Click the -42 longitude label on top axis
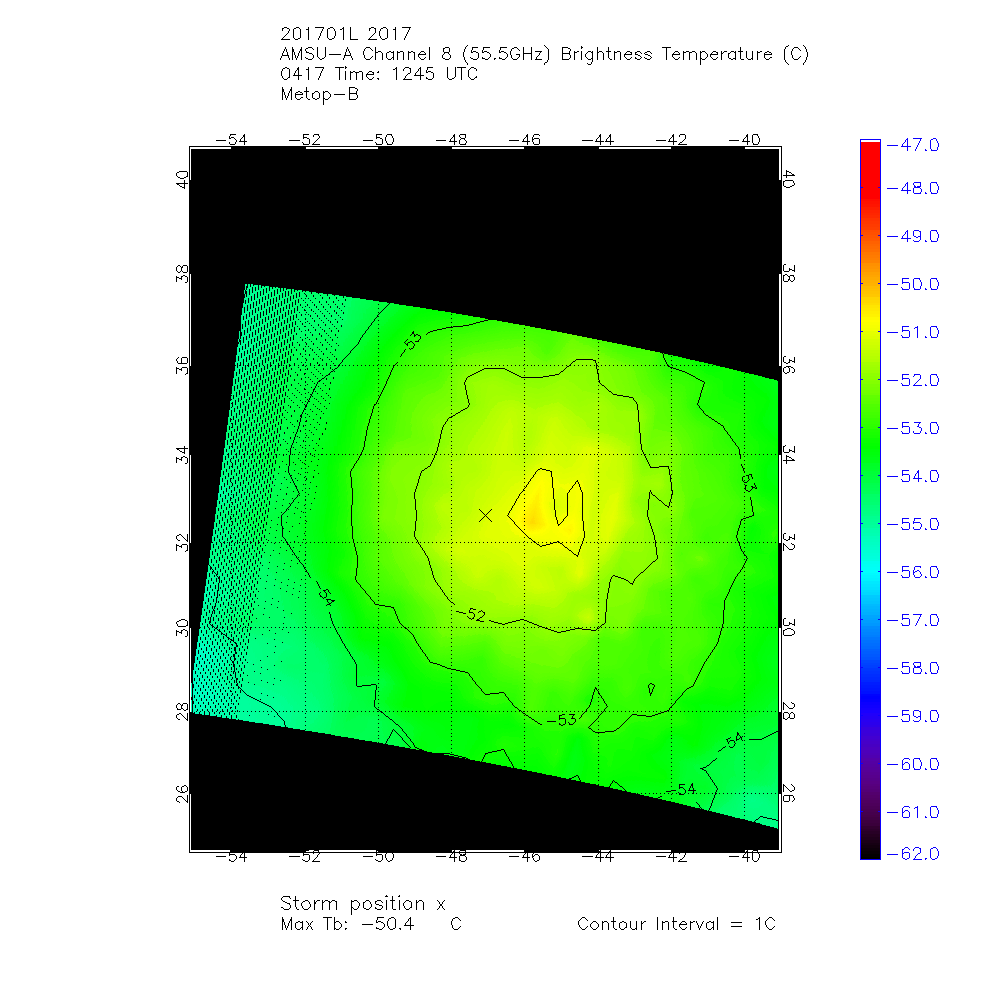The image size is (1000, 1000). 671,140
